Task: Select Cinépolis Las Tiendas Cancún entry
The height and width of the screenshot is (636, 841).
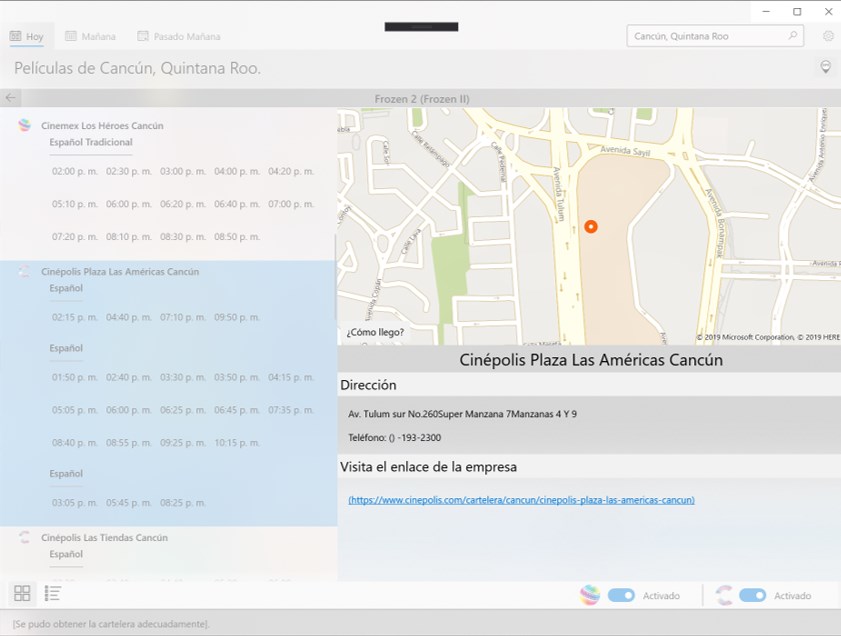Action: tap(105, 537)
